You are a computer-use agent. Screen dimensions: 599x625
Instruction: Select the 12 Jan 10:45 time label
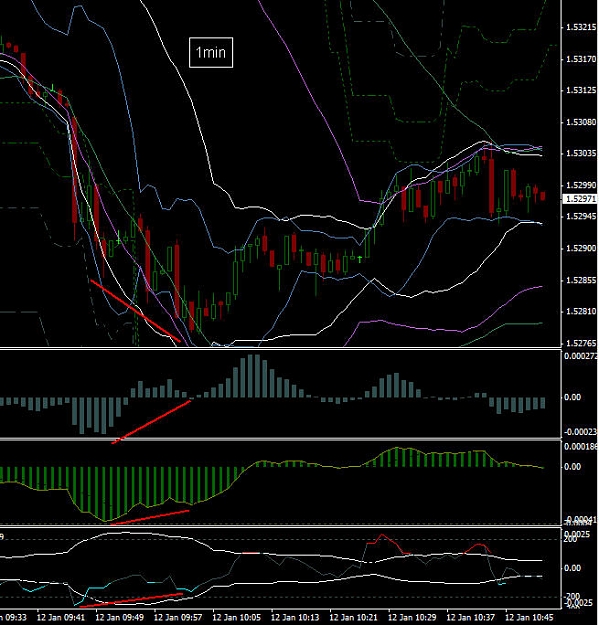click(x=529, y=617)
